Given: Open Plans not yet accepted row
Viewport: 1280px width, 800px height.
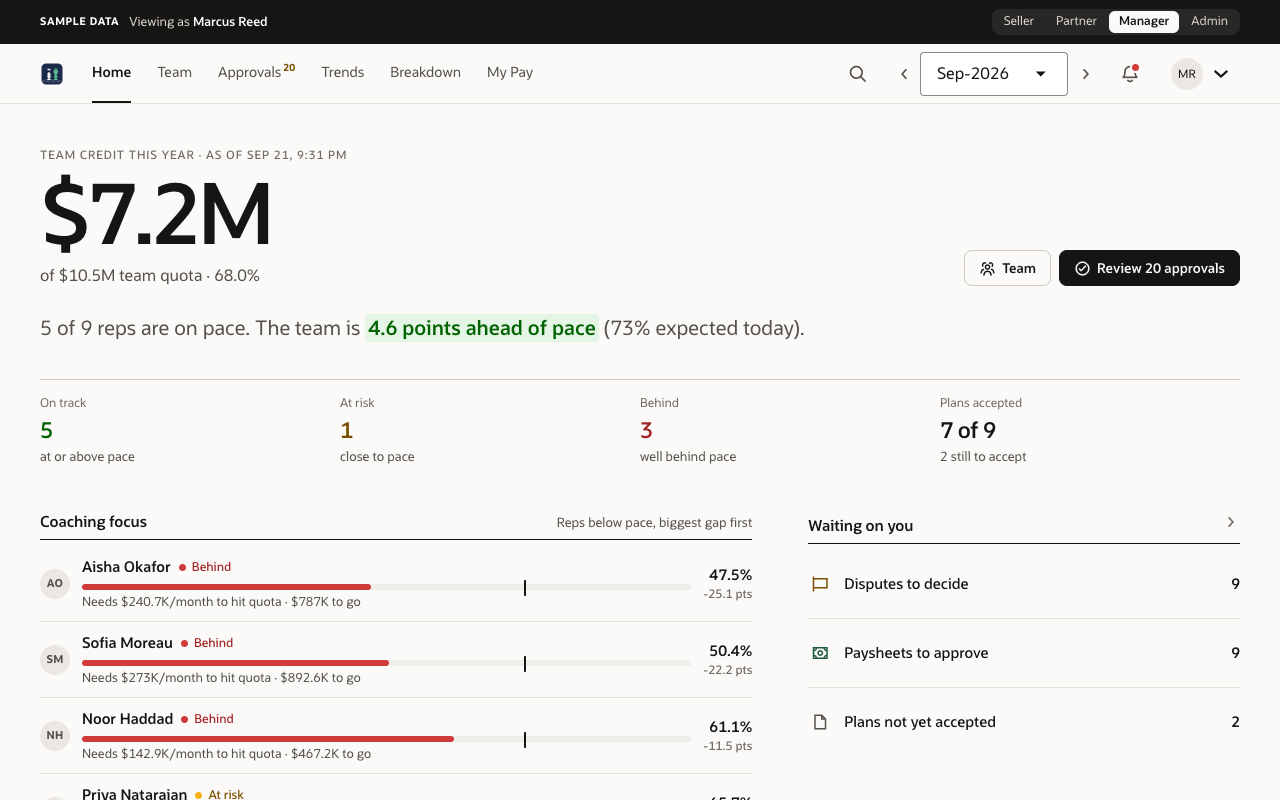Looking at the screenshot, I should 1024,722.
